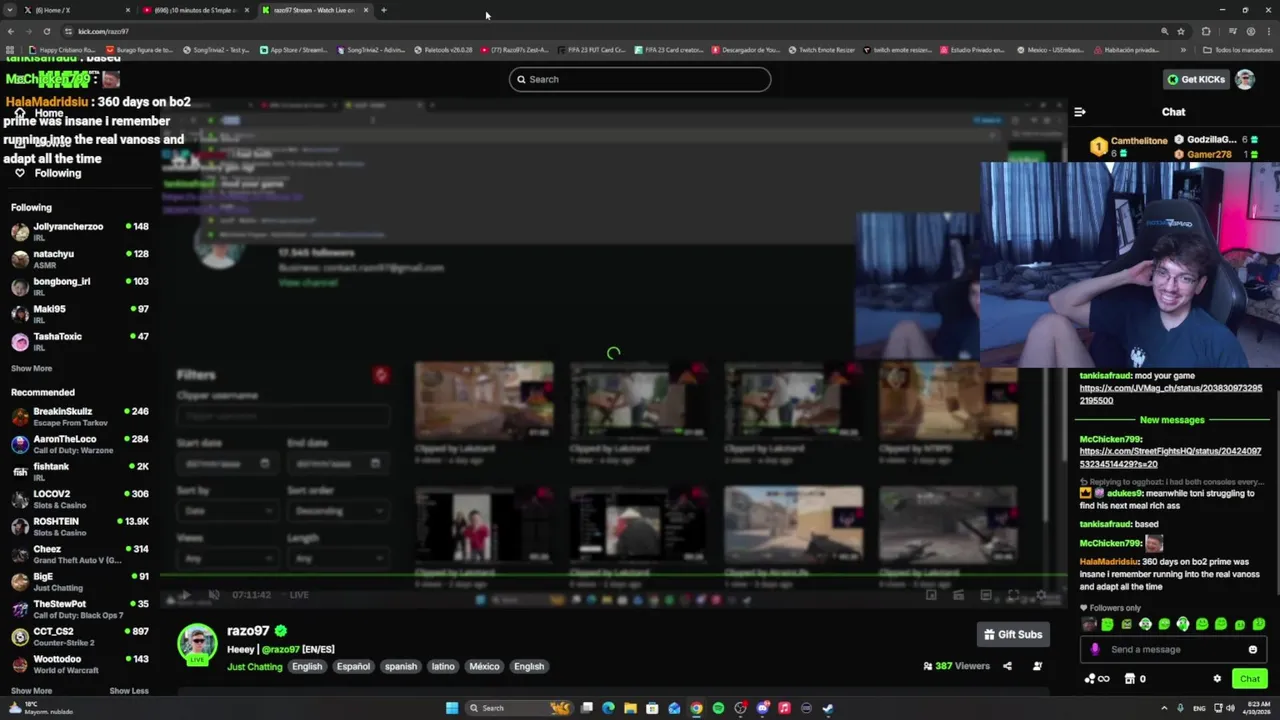
Task: Show all bookmarks folder
Action: coord(1238,49)
